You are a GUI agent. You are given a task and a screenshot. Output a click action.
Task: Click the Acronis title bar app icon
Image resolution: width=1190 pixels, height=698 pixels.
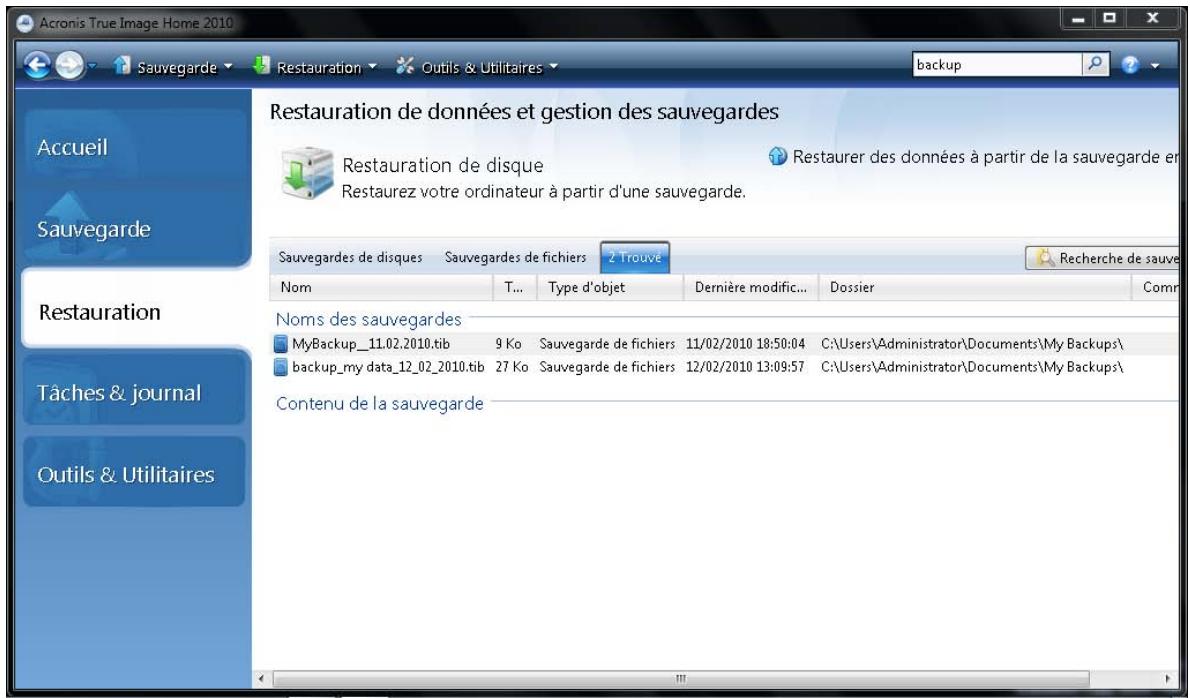point(25,23)
